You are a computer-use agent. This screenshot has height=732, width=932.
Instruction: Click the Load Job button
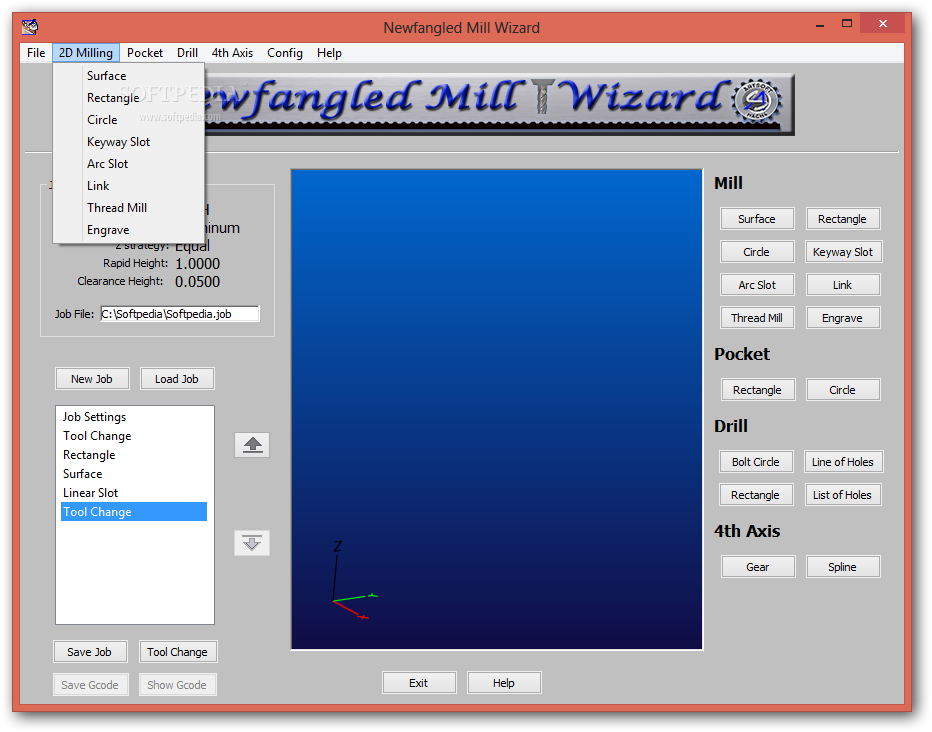[x=177, y=379]
